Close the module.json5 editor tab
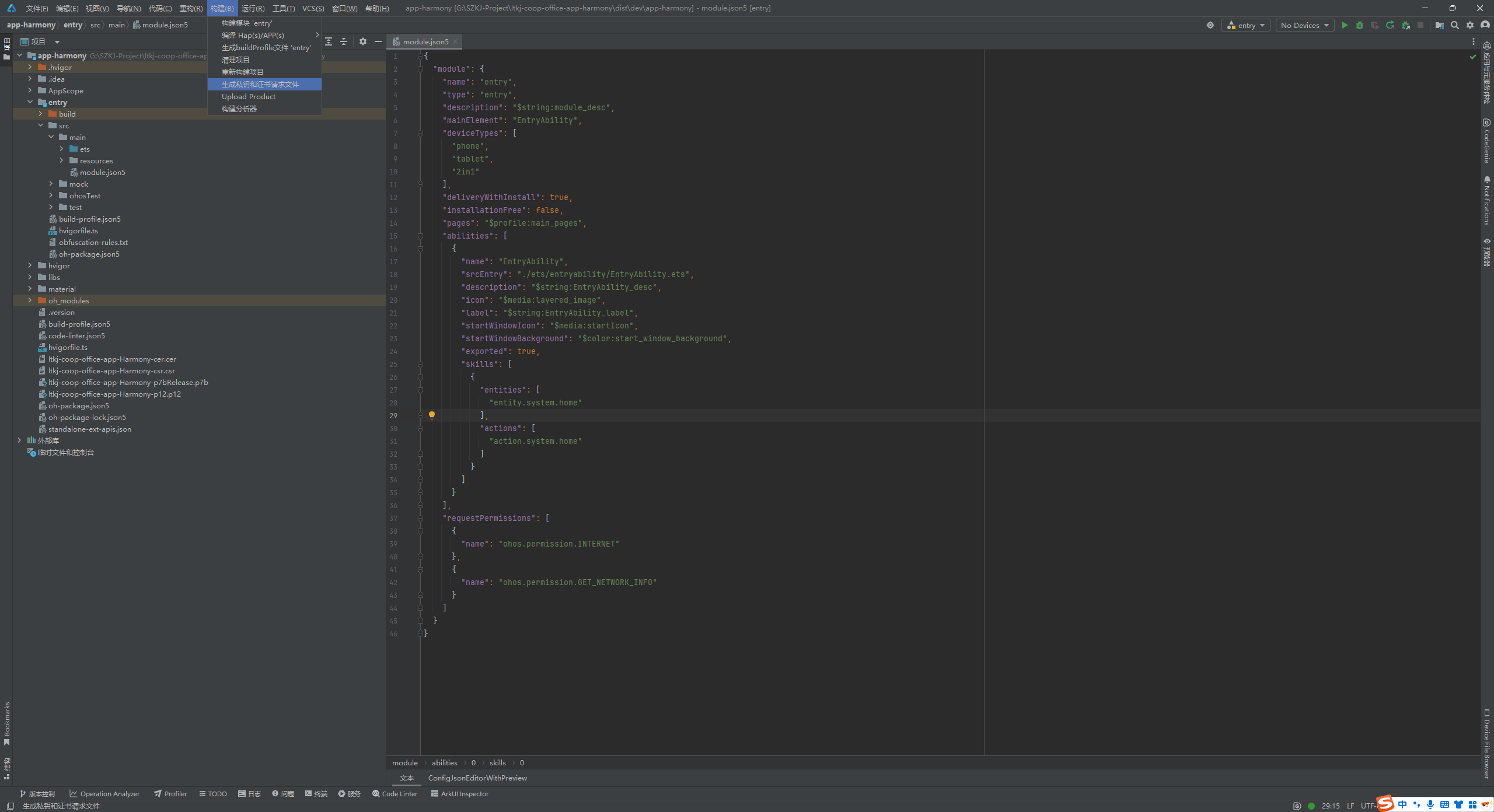The width and height of the screenshot is (1494, 812). pyautogui.click(x=455, y=41)
